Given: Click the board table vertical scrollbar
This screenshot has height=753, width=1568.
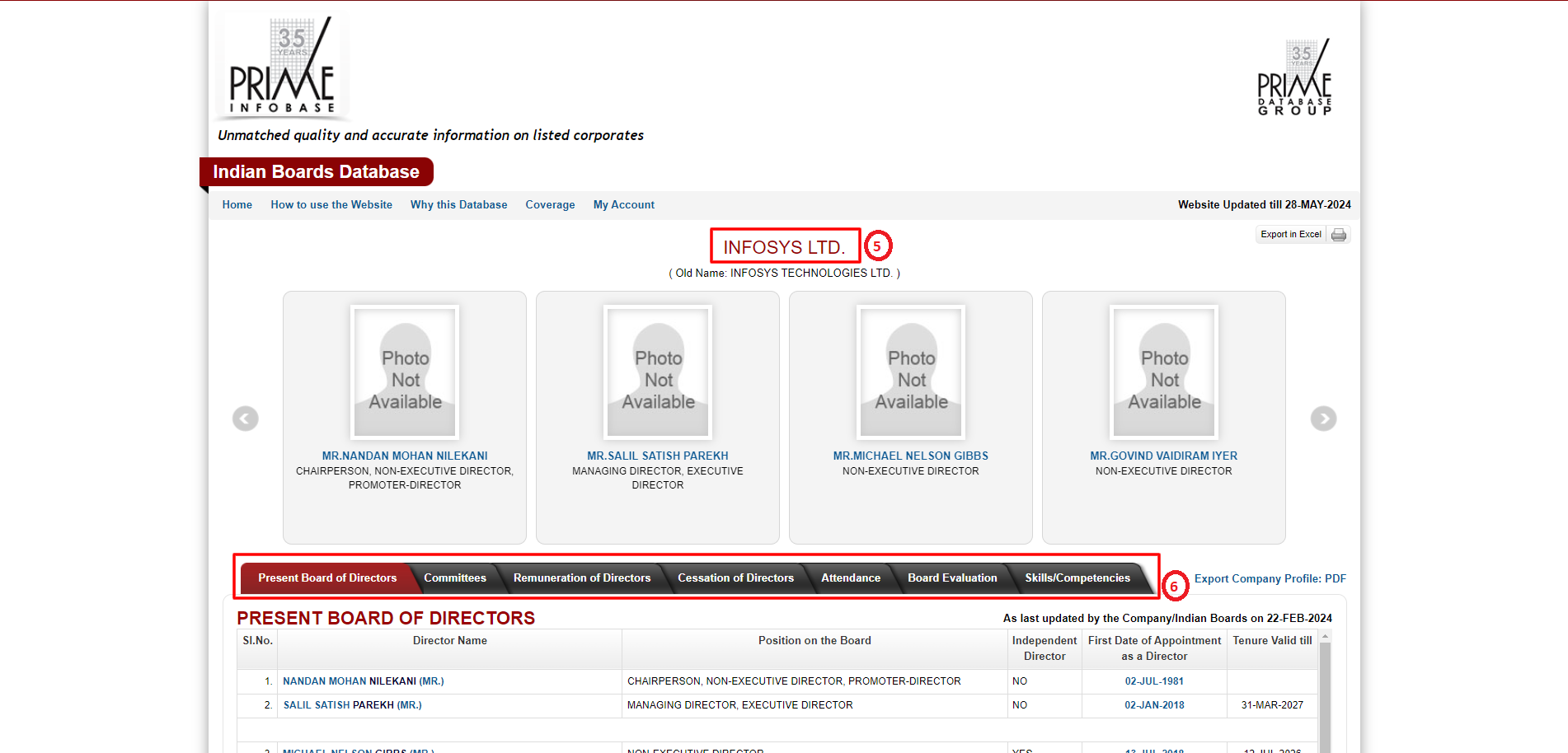Looking at the screenshot, I should point(1325,696).
